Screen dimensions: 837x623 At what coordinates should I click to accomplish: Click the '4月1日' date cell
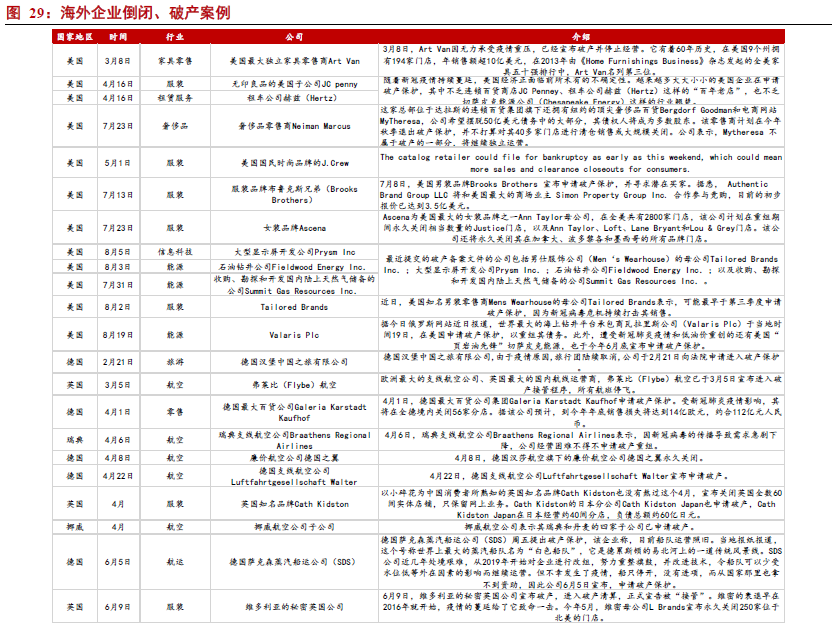pos(118,412)
